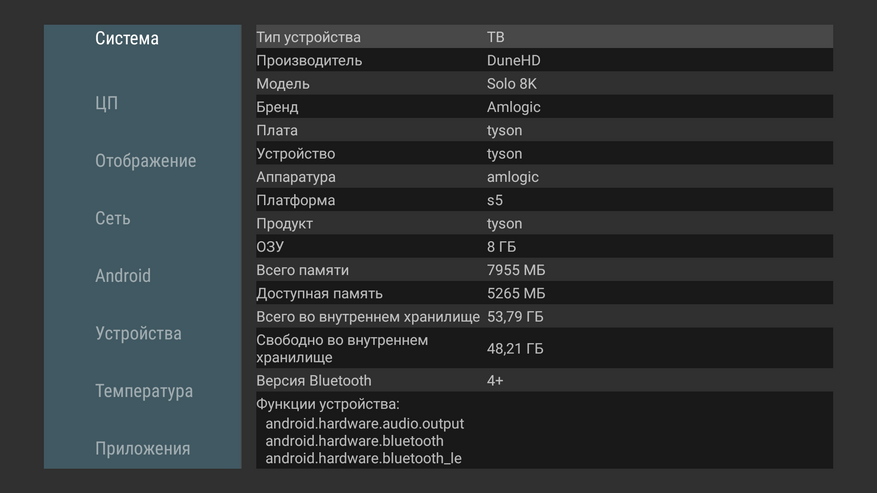Screen dimensions: 877x493
Task: Open the Сеть section
Action: 113,218
